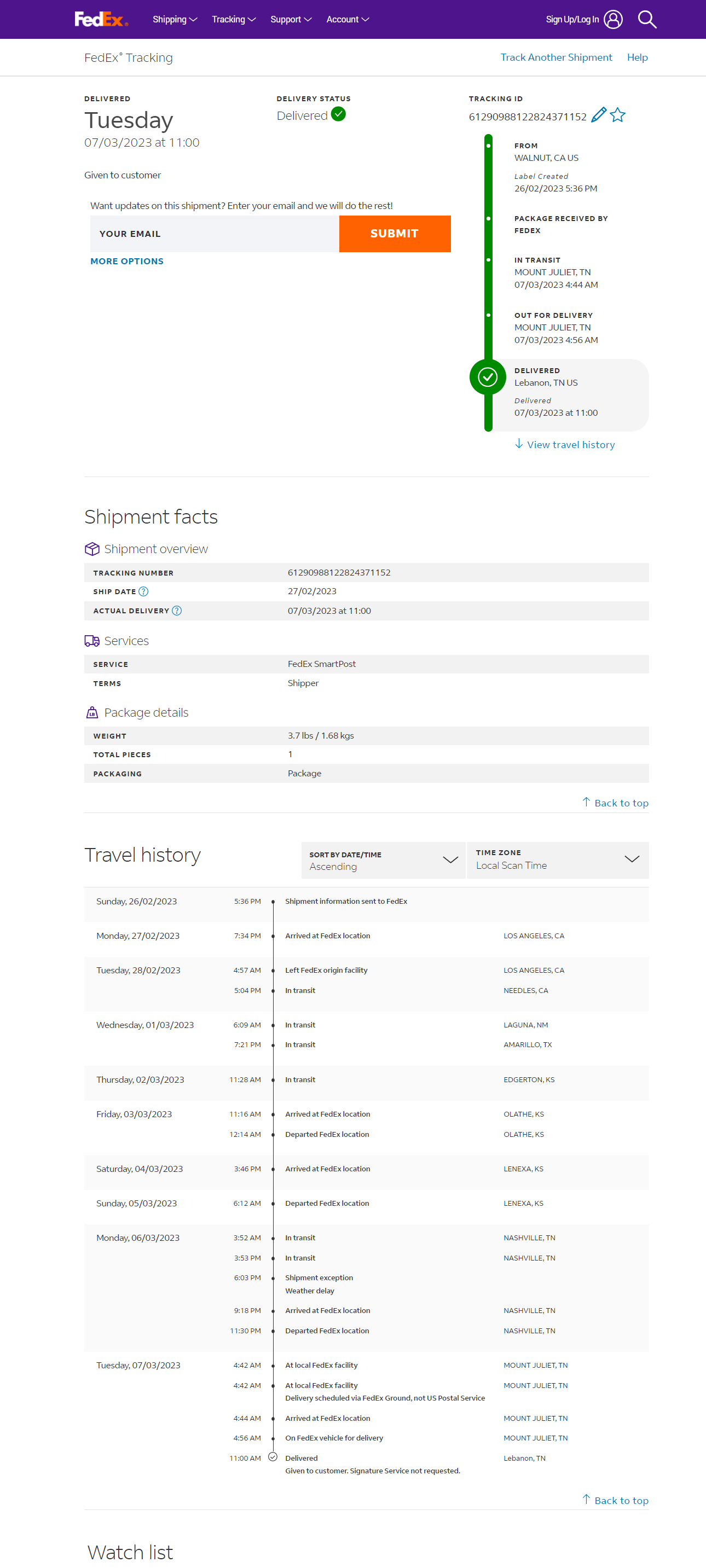Star this shipment to add to watch list

click(618, 115)
